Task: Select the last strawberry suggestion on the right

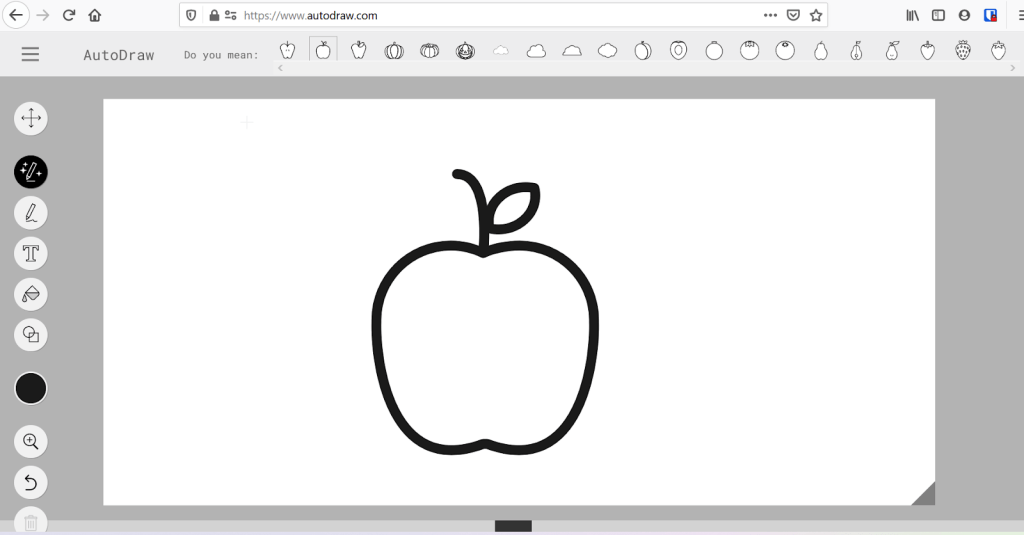Action: pos(998,51)
